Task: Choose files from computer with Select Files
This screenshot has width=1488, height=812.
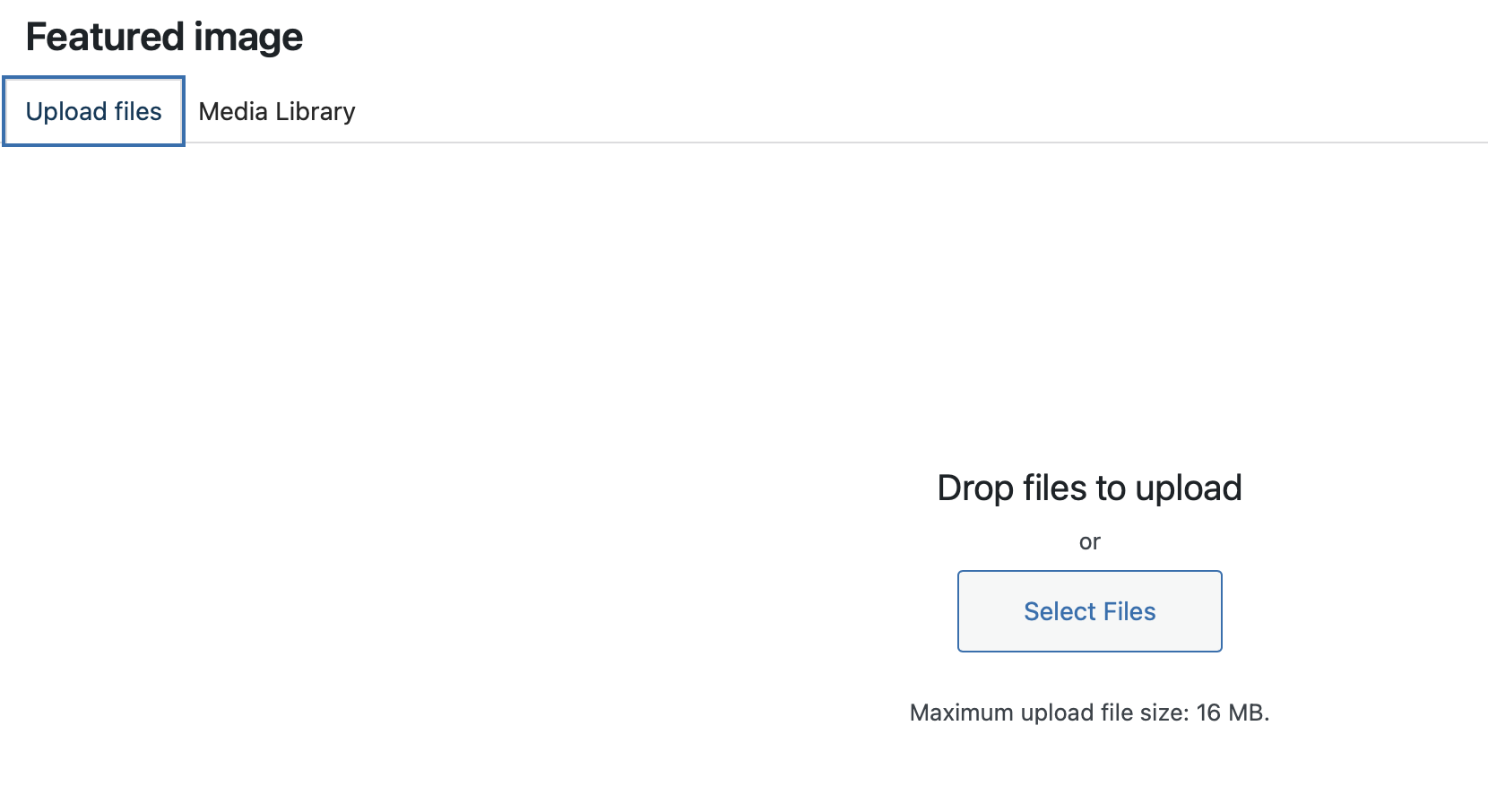Action: (1089, 611)
